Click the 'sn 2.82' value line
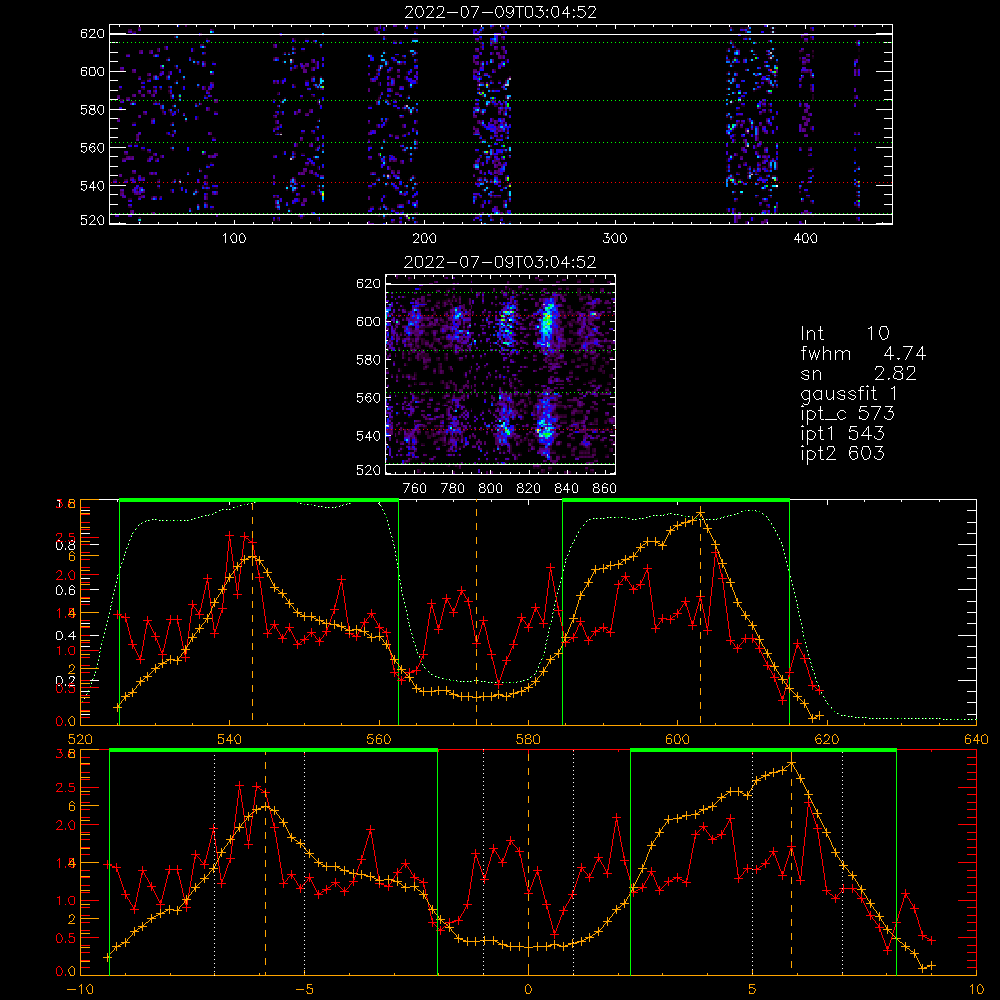 [x=858, y=374]
